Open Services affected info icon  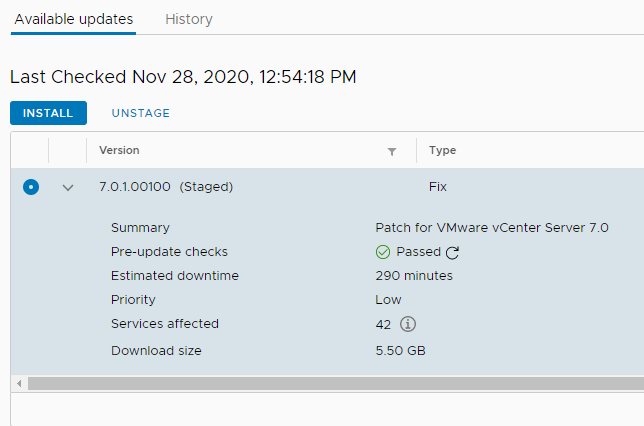(x=408, y=324)
